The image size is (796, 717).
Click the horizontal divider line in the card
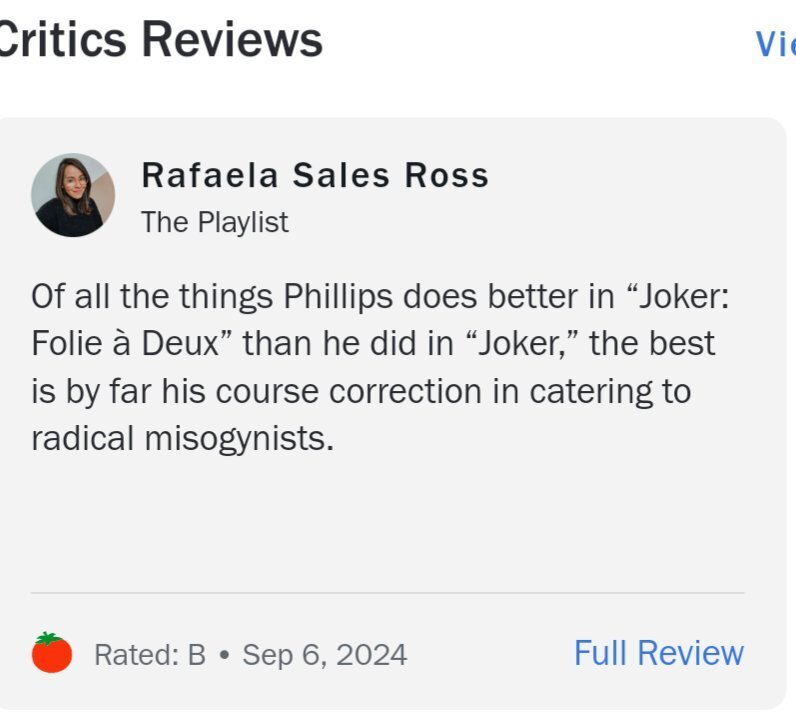(387, 593)
